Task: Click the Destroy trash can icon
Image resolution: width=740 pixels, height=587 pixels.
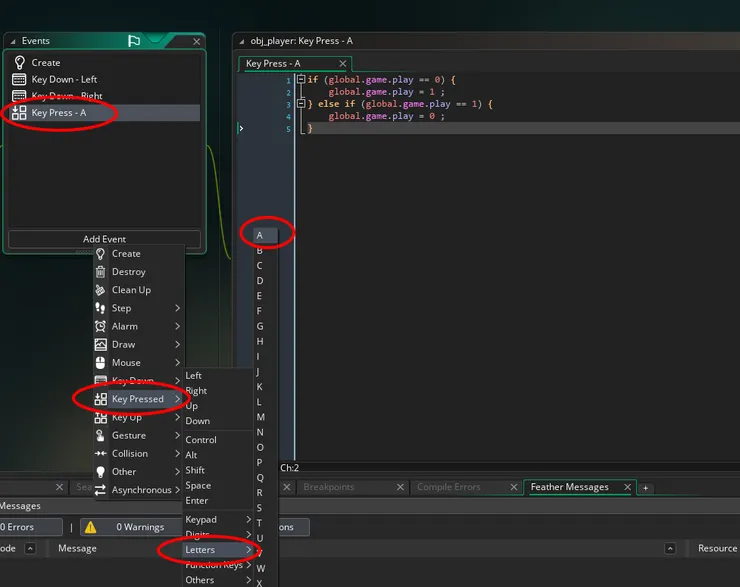Action: pyautogui.click(x=101, y=272)
